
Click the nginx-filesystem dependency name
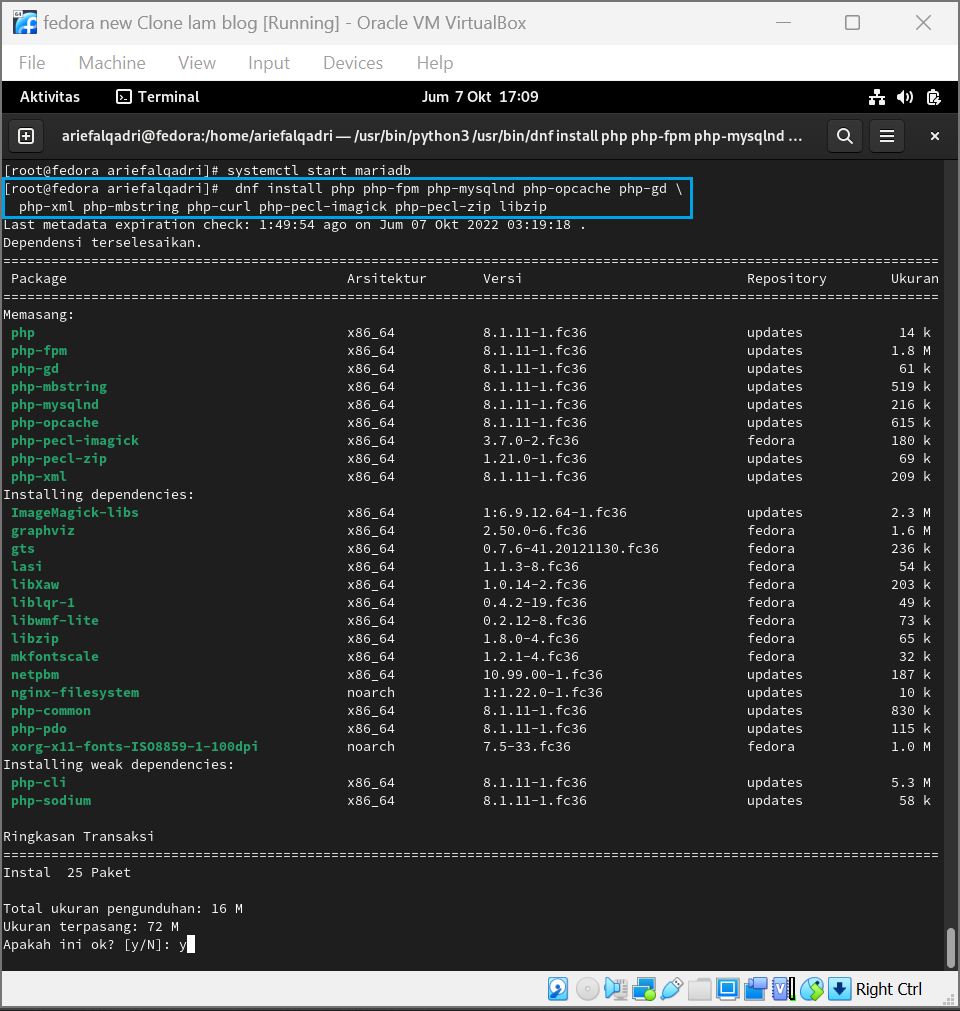75,692
